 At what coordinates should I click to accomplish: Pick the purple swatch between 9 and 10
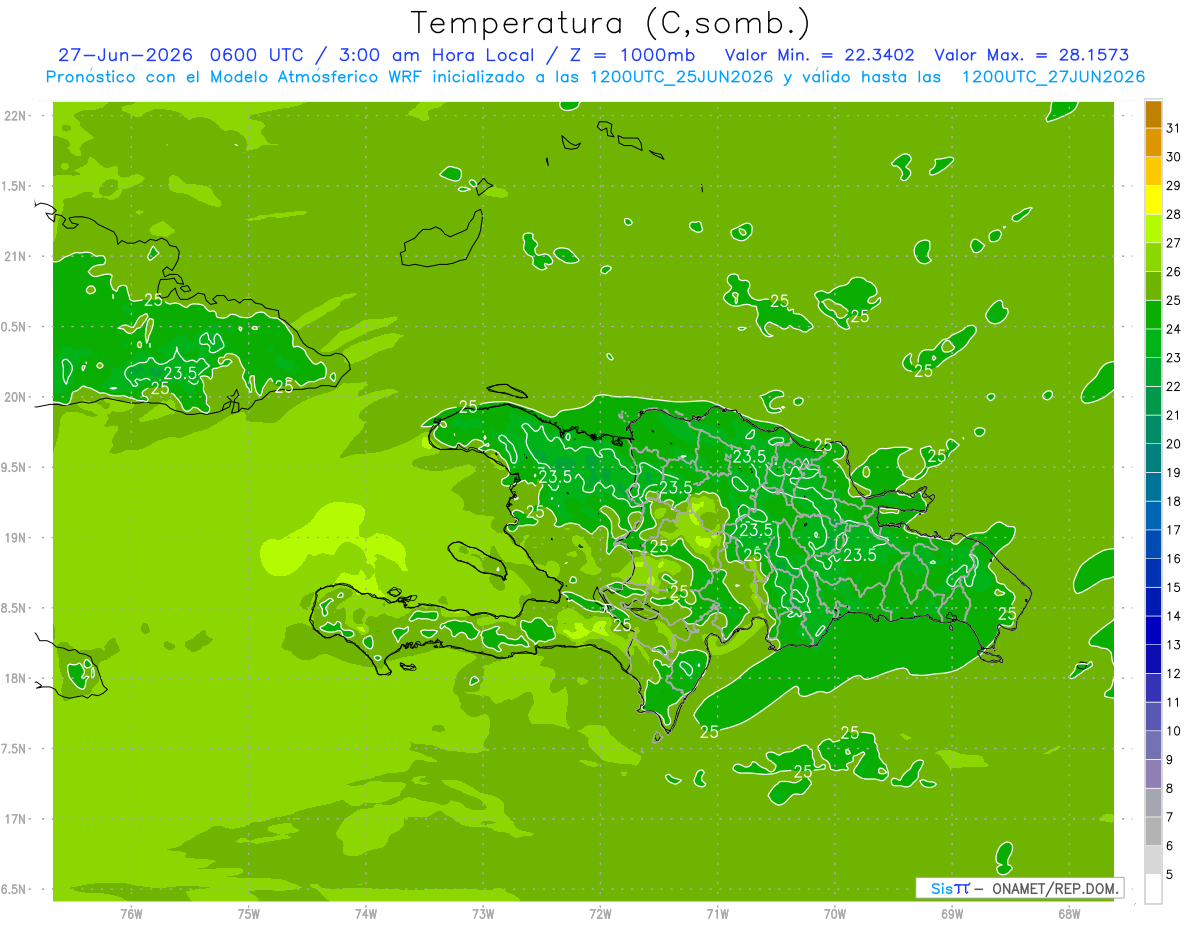coord(1153,745)
